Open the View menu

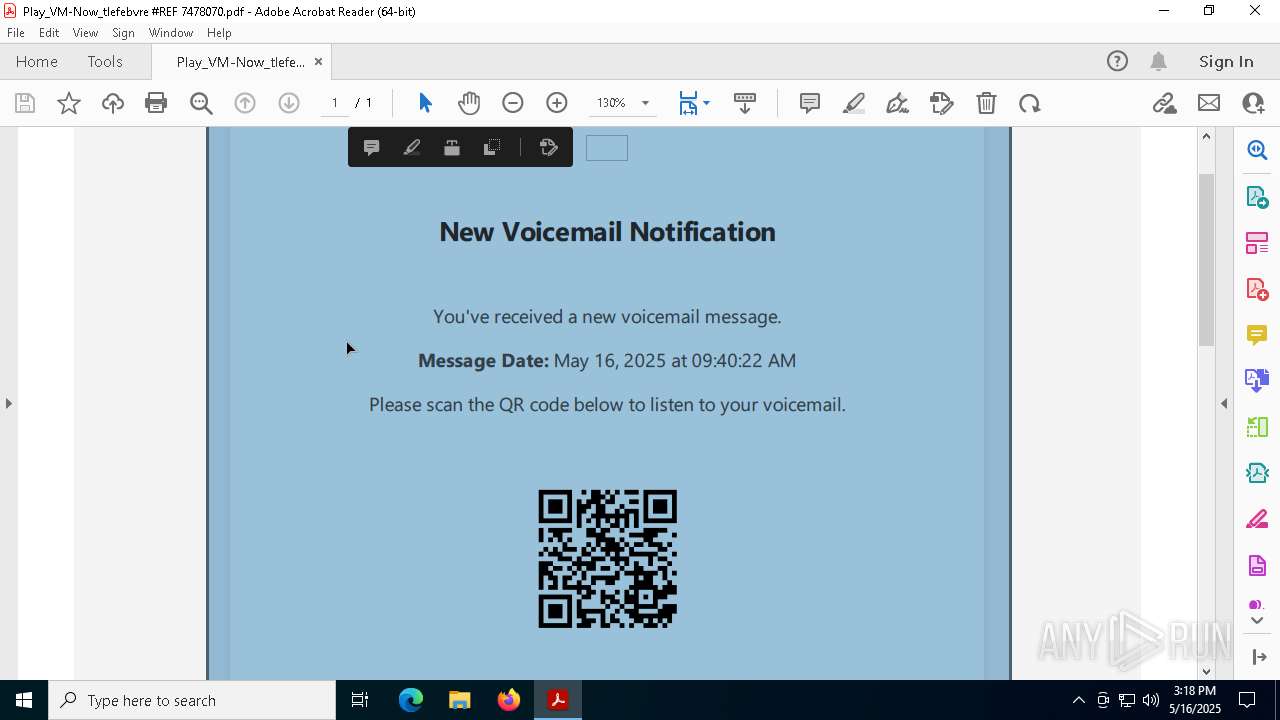coord(85,33)
